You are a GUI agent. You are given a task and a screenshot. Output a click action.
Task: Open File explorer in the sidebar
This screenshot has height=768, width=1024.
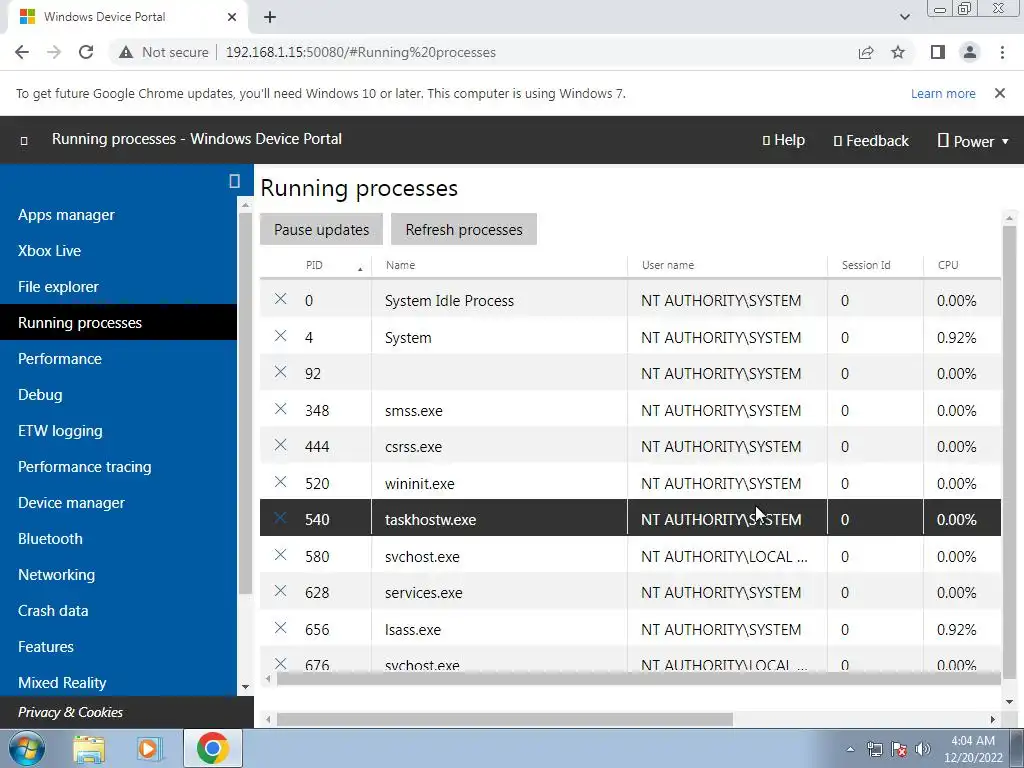click(x=58, y=287)
